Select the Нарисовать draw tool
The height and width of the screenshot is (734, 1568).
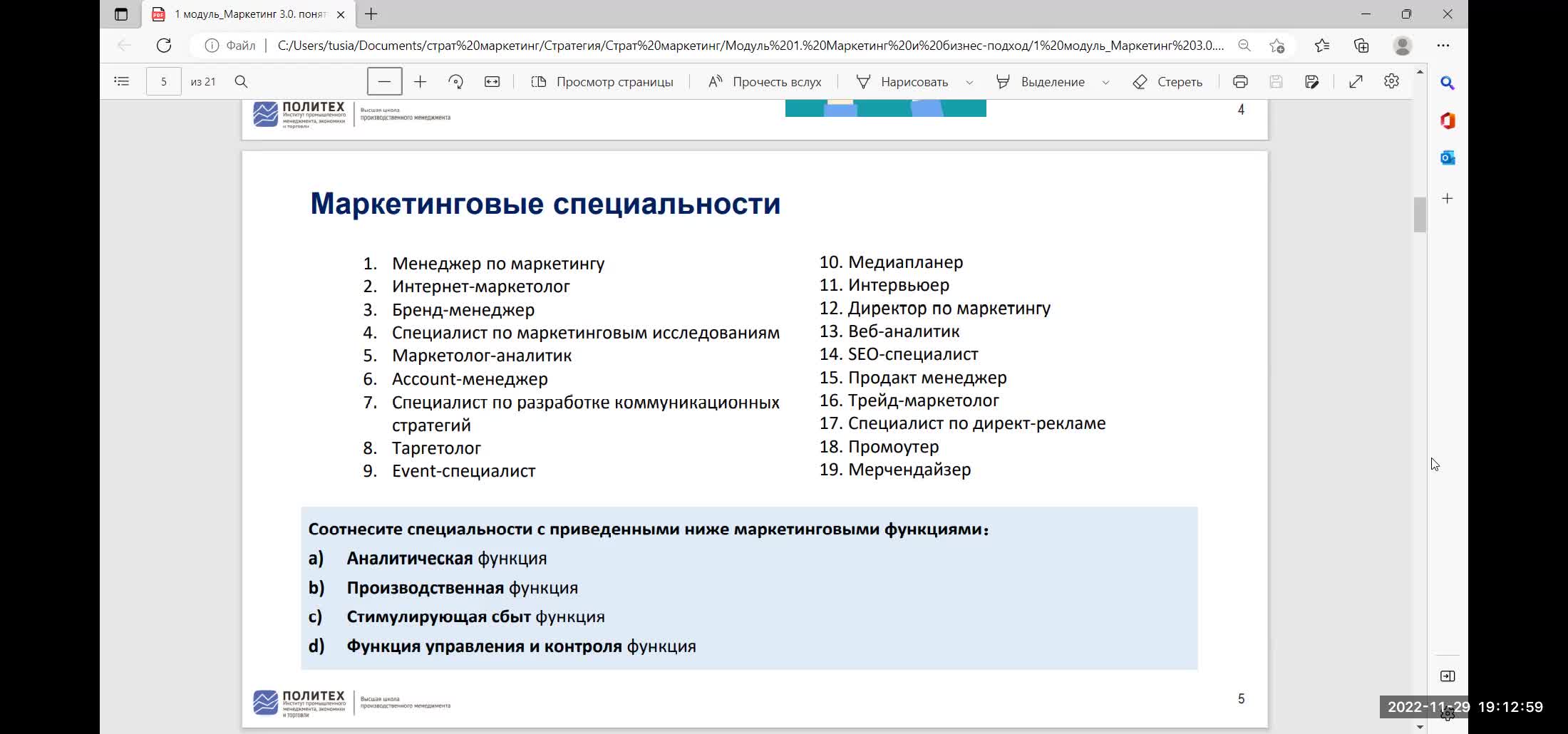coord(902,82)
